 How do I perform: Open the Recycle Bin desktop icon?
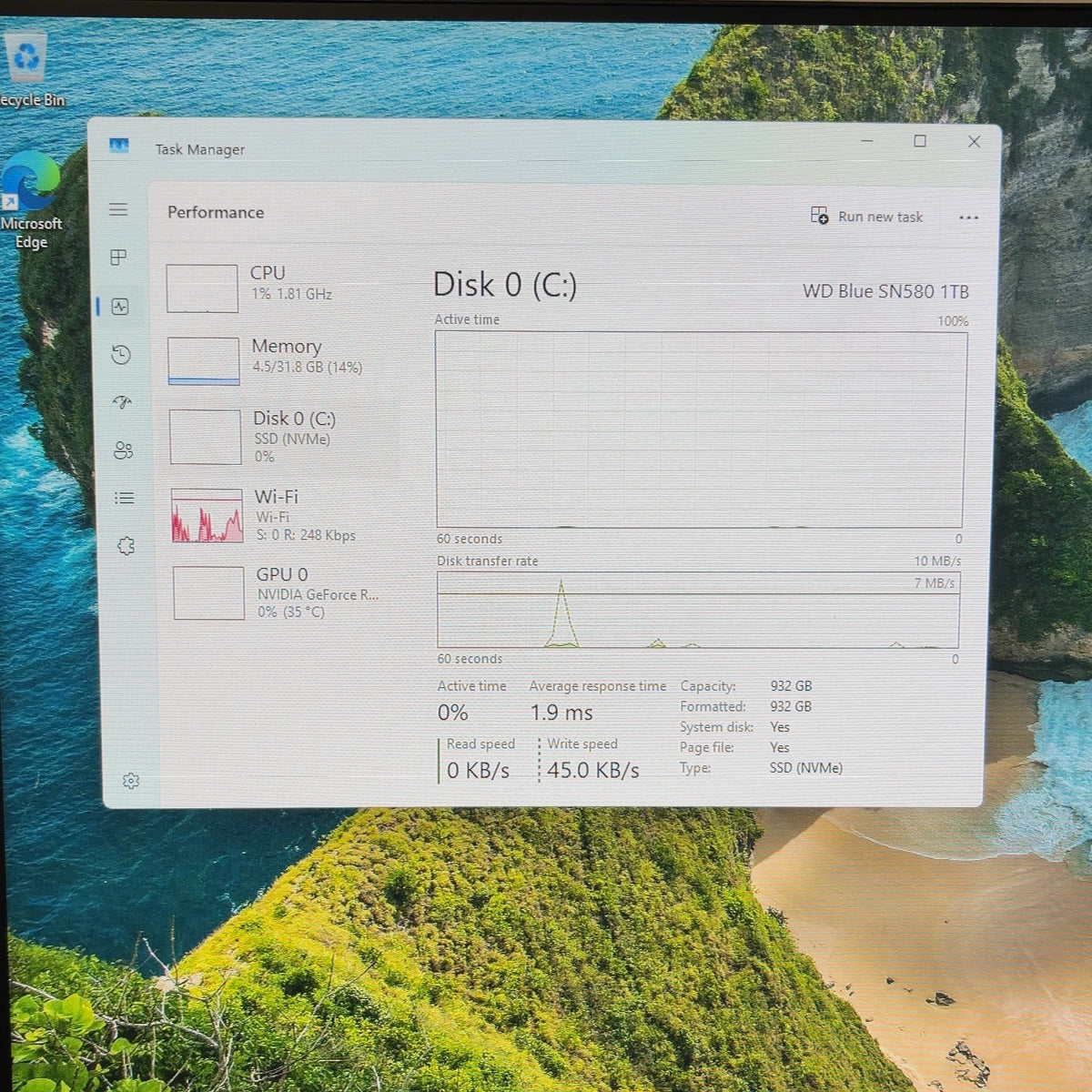click(27, 68)
